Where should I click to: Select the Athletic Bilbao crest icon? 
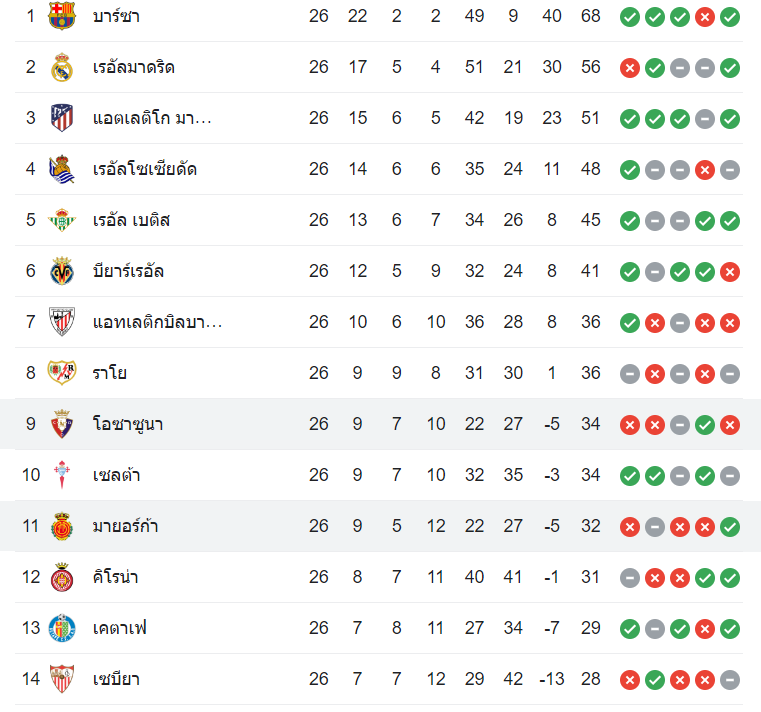click(62, 322)
